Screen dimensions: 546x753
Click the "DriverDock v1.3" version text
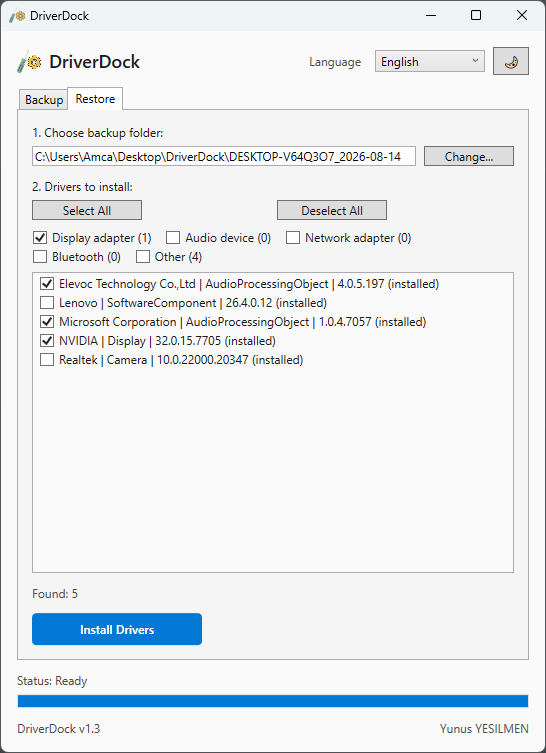pyautogui.click(x=59, y=729)
